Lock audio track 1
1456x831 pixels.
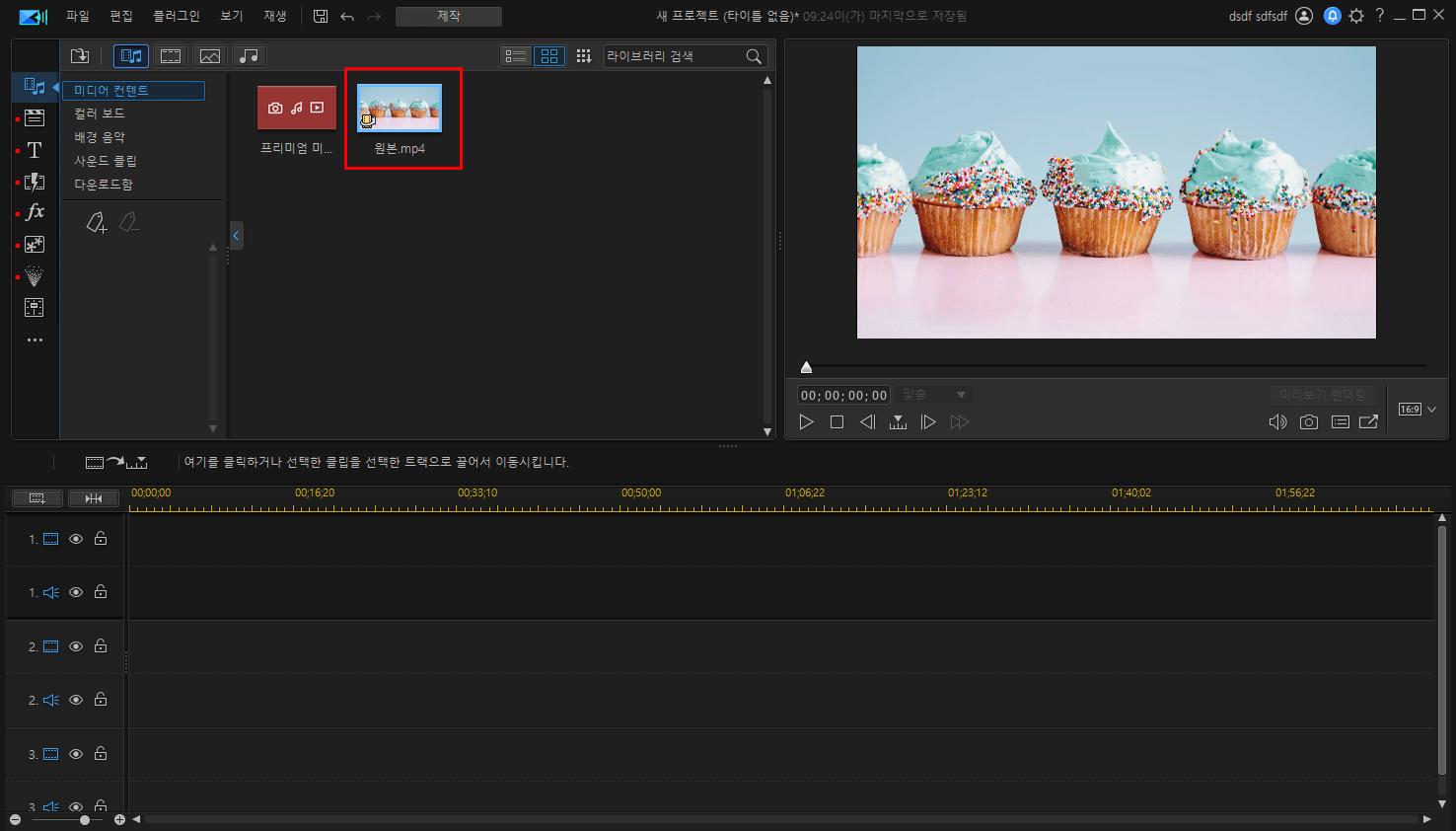(101, 592)
